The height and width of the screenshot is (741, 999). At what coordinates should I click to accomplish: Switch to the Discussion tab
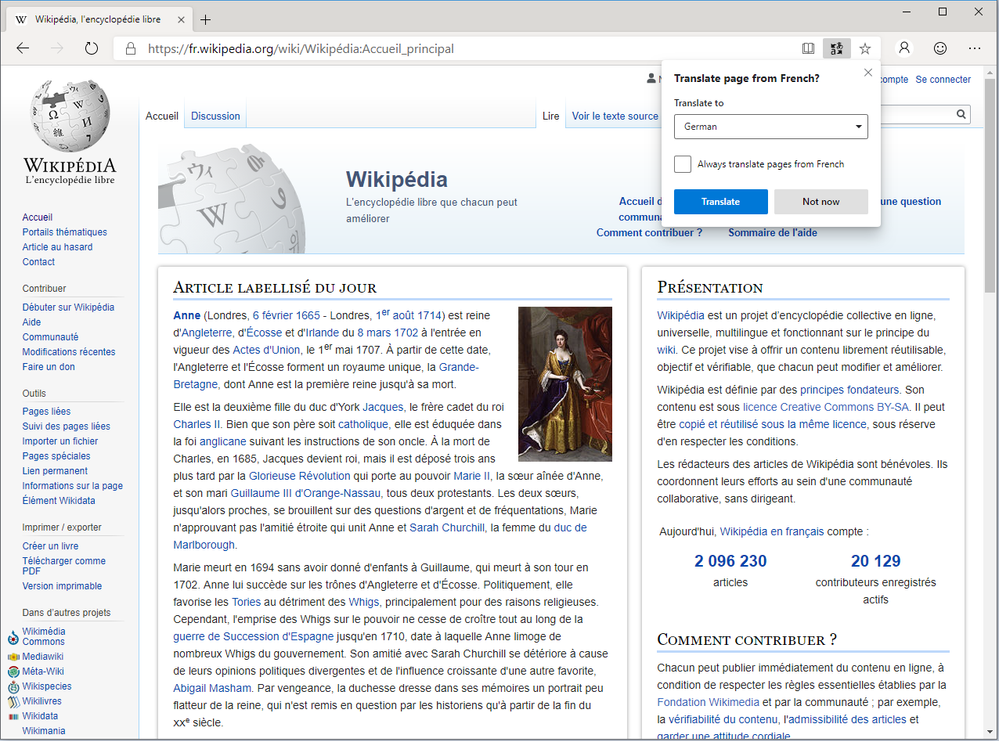(x=215, y=116)
